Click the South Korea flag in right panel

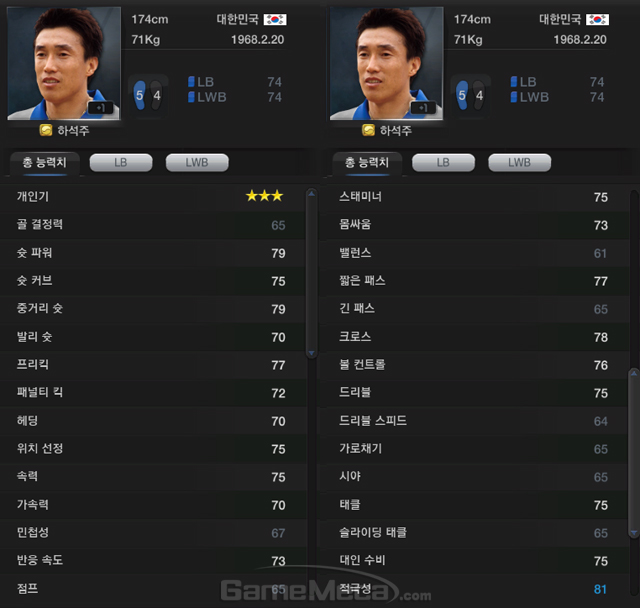pyautogui.click(x=597, y=19)
